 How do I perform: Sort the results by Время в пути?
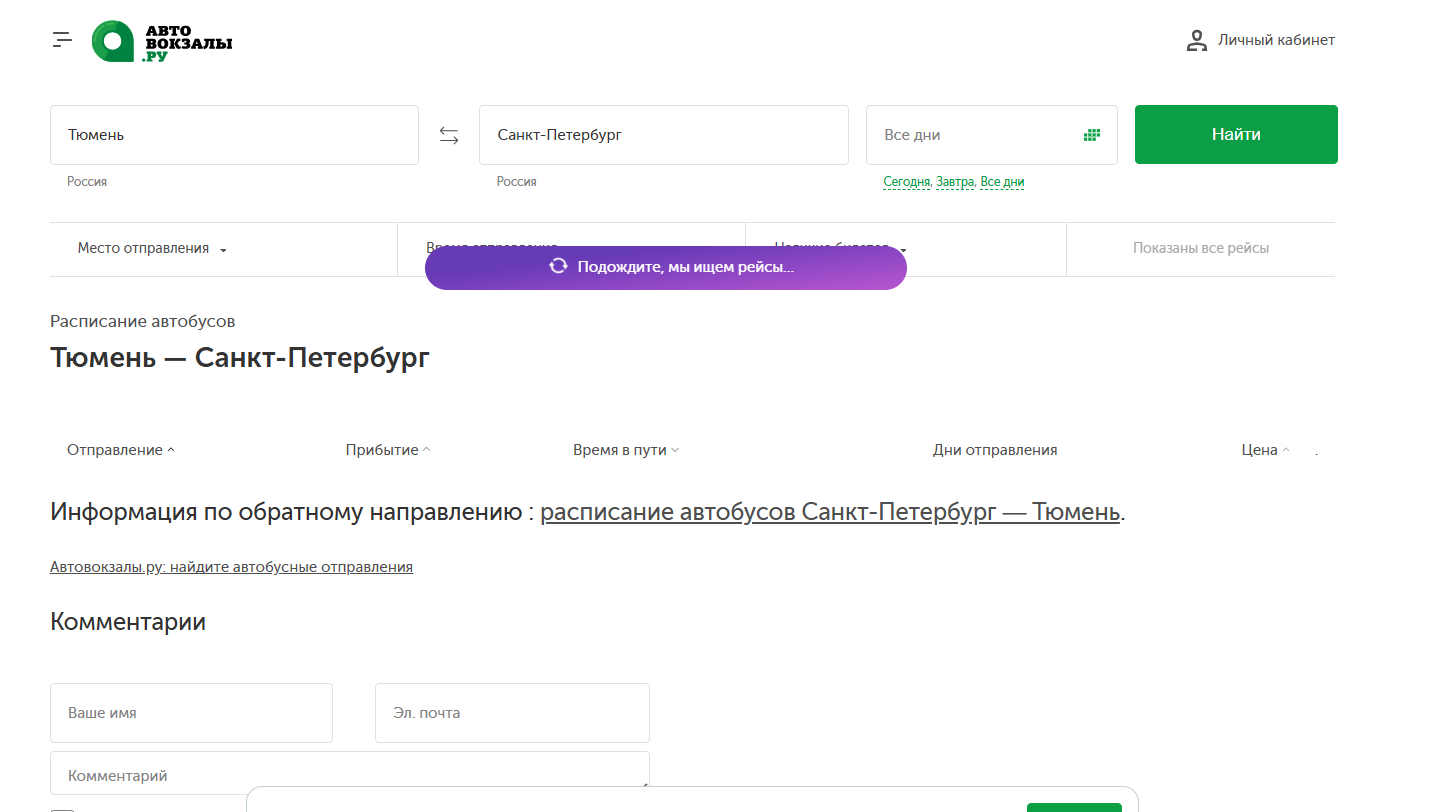click(x=626, y=450)
